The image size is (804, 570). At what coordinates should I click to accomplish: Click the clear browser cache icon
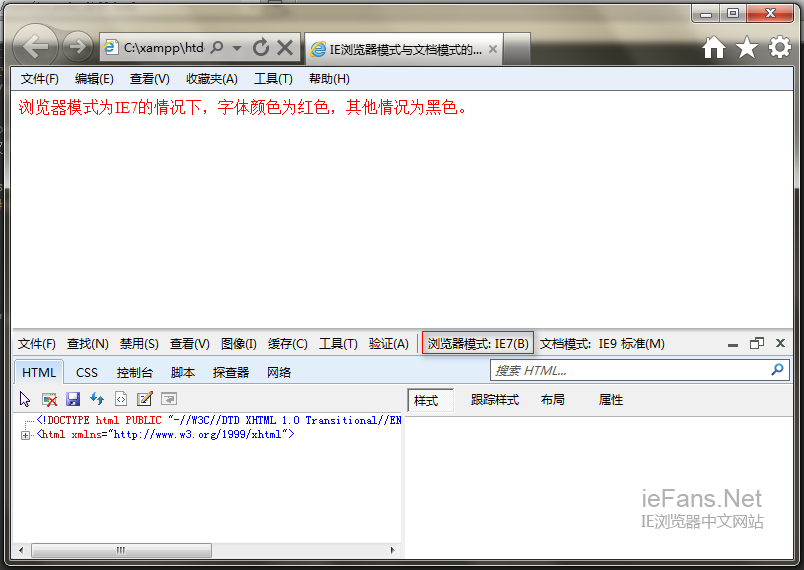(49, 399)
